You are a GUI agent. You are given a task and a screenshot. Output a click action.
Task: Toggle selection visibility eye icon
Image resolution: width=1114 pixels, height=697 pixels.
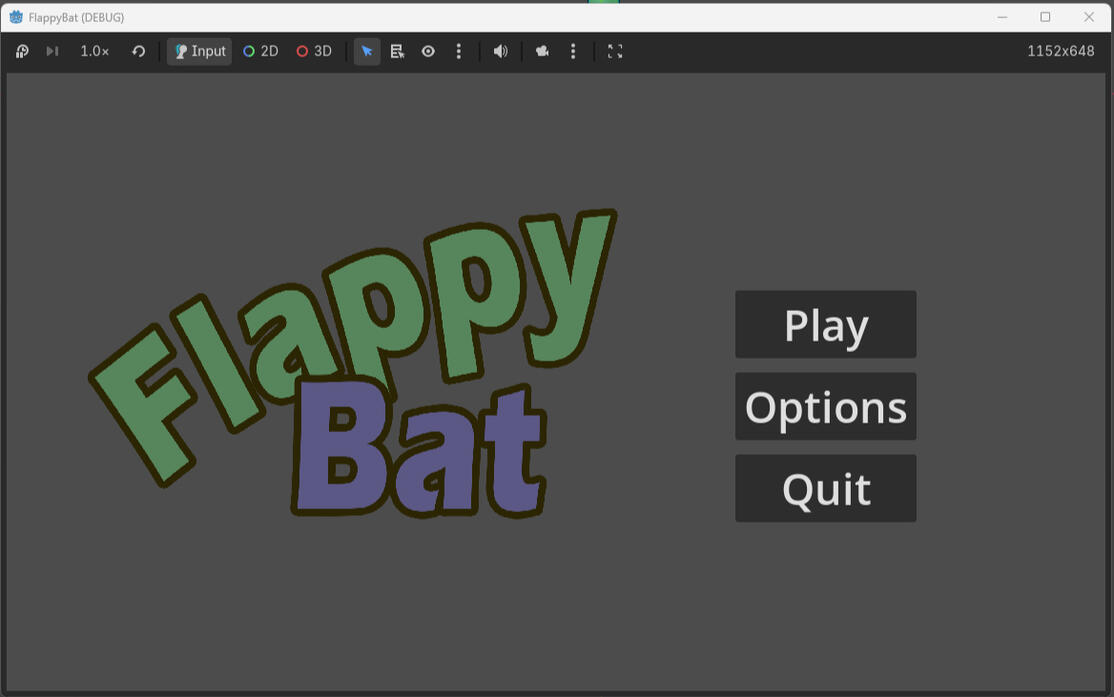coord(428,51)
